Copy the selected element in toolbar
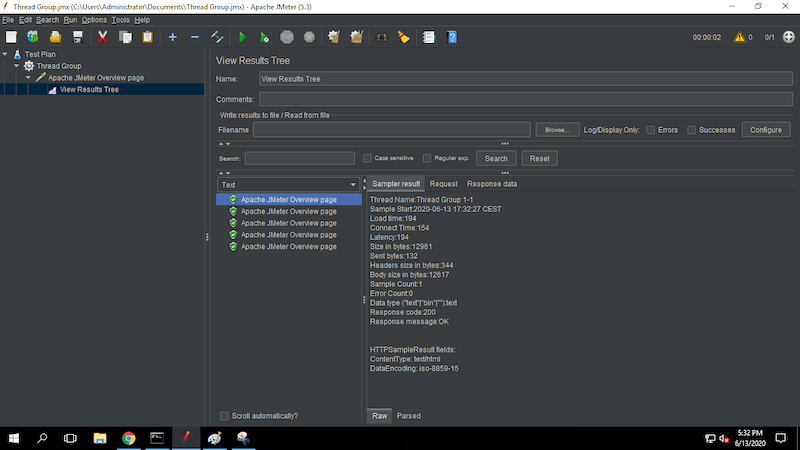The height and width of the screenshot is (450, 800). [x=125, y=37]
